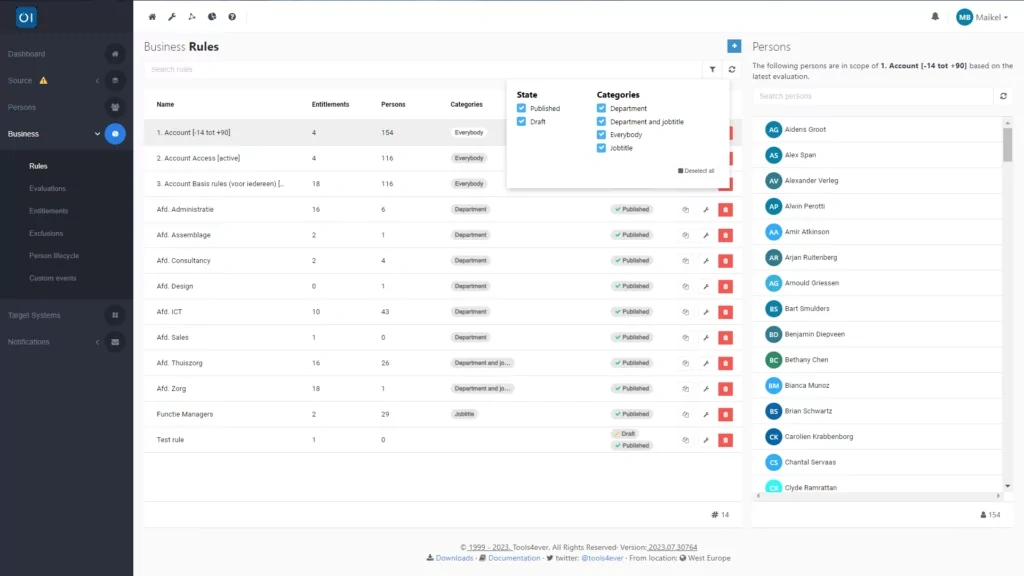Uncheck the Published state filter
The width and height of the screenshot is (1024, 576).
point(521,108)
